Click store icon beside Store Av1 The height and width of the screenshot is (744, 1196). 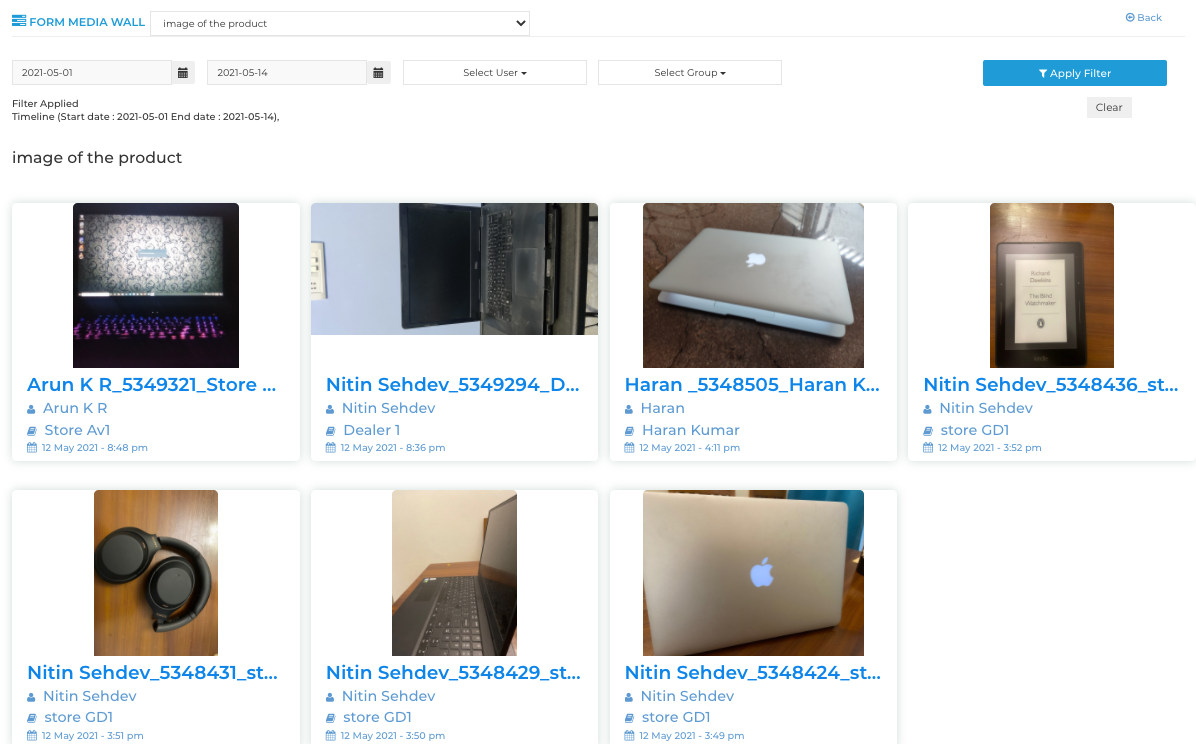31,431
